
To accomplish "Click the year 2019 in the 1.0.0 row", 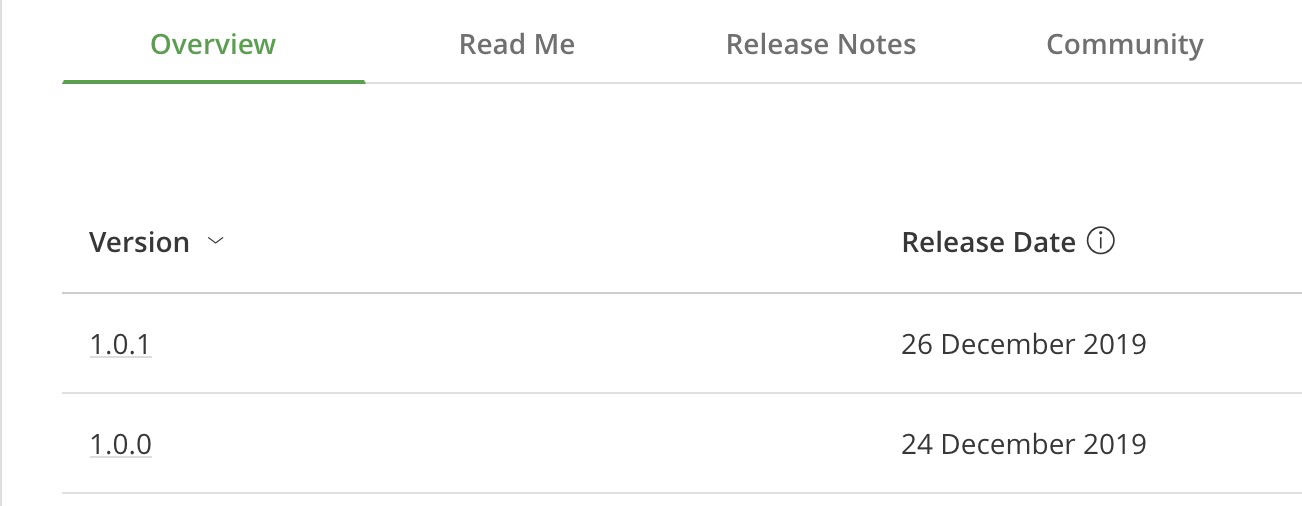I will (1115, 444).
